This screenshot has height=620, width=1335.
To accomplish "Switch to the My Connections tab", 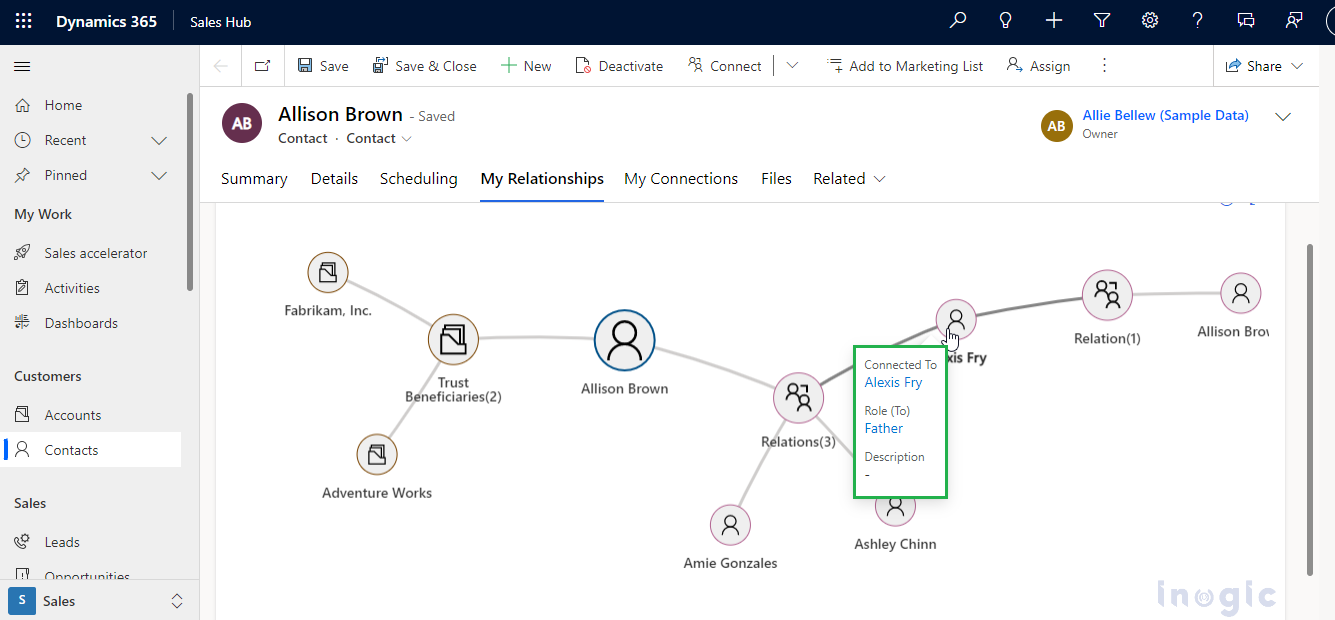I will pyautogui.click(x=681, y=179).
